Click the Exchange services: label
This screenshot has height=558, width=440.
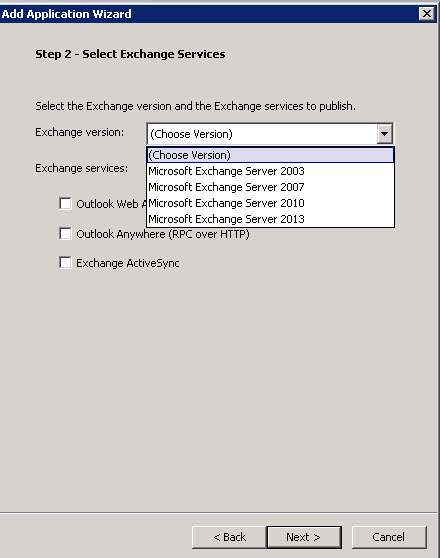tap(81, 168)
